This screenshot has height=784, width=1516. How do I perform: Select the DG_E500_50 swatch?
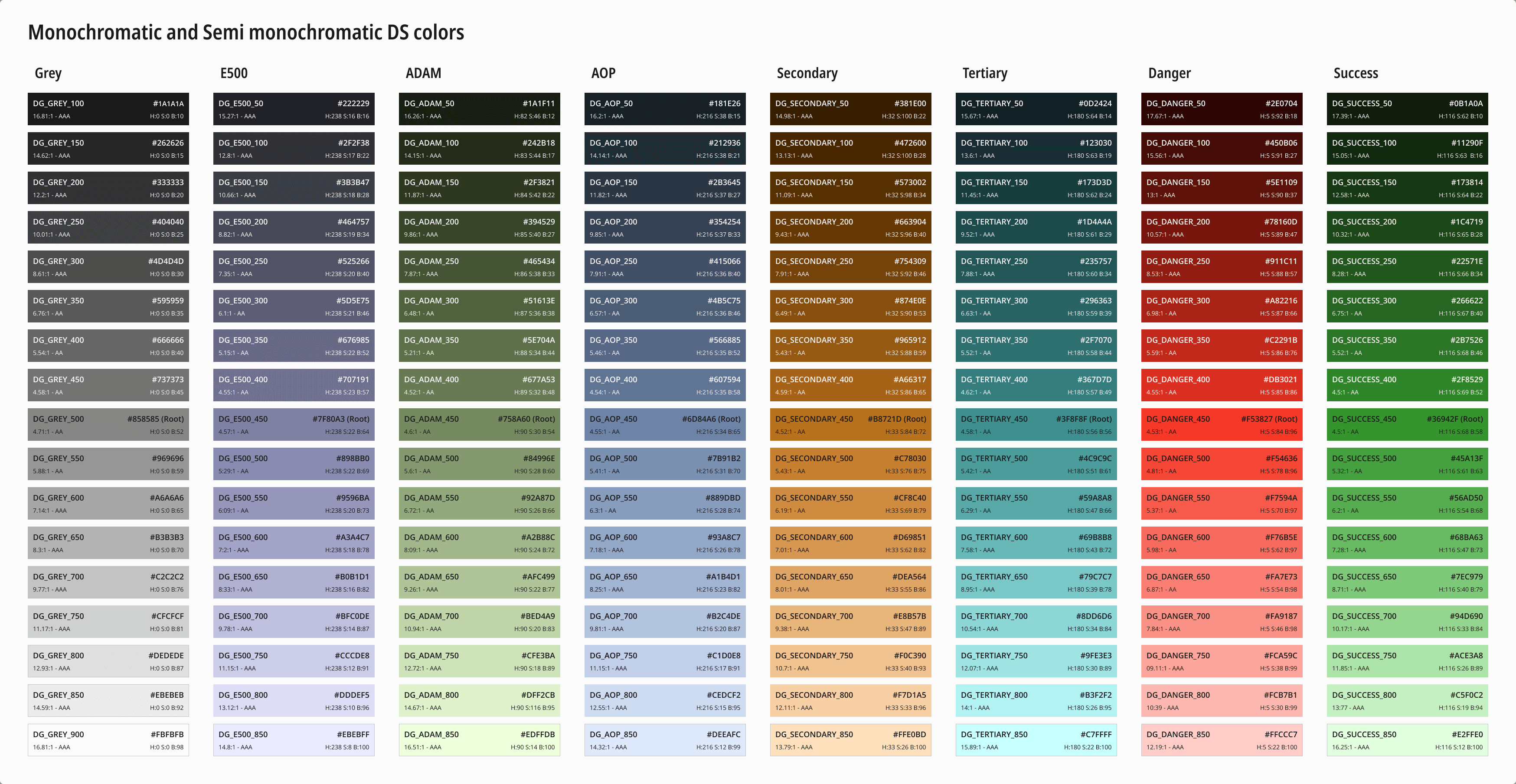[294, 109]
